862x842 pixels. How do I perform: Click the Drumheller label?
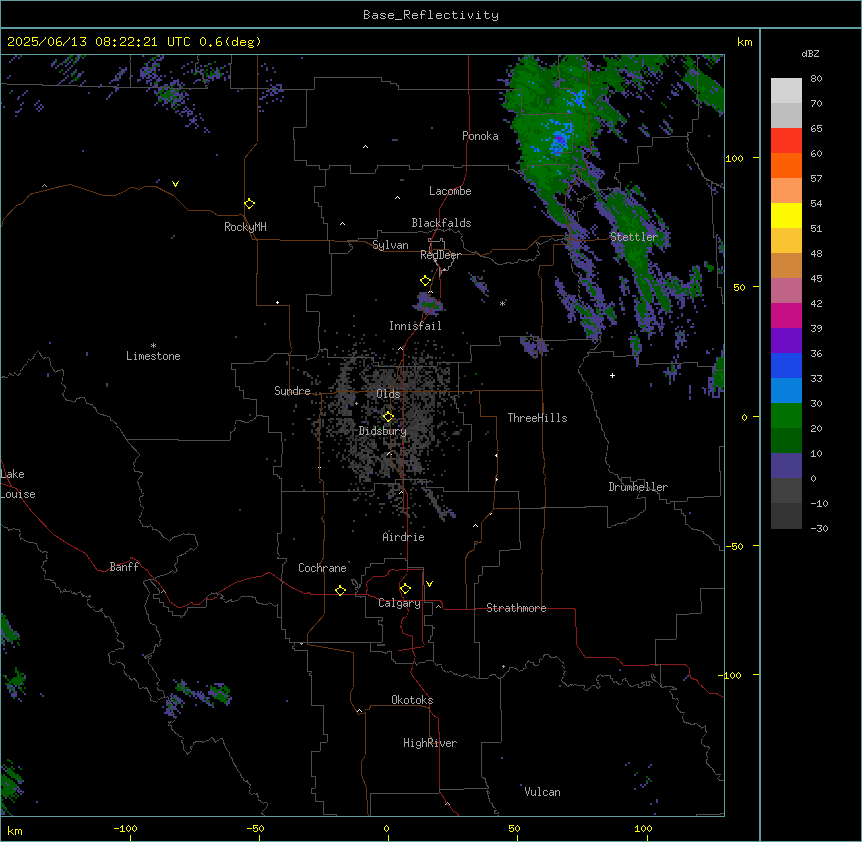click(x=638, y=487)
